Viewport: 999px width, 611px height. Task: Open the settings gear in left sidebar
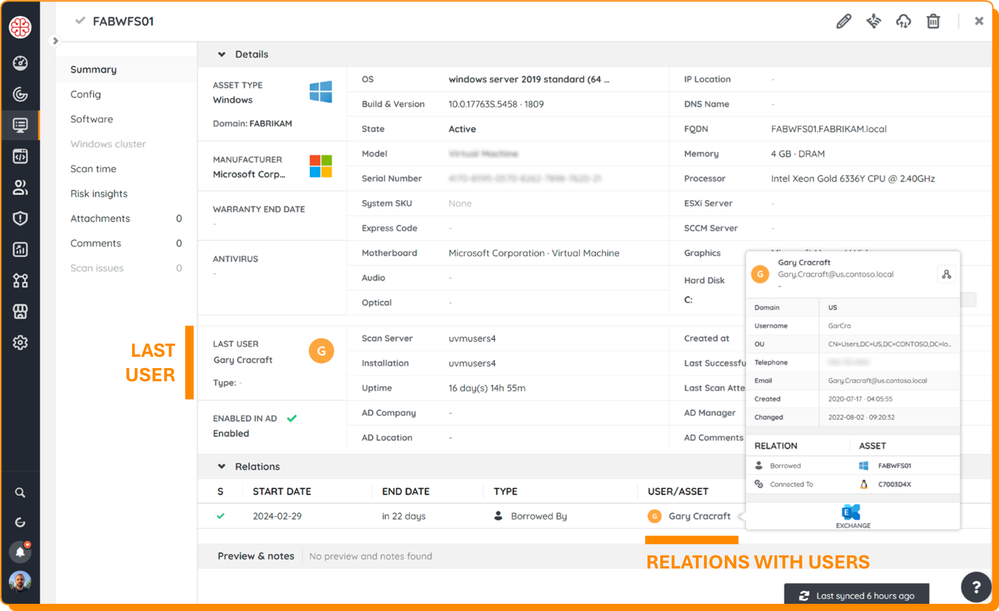[20, 343]
